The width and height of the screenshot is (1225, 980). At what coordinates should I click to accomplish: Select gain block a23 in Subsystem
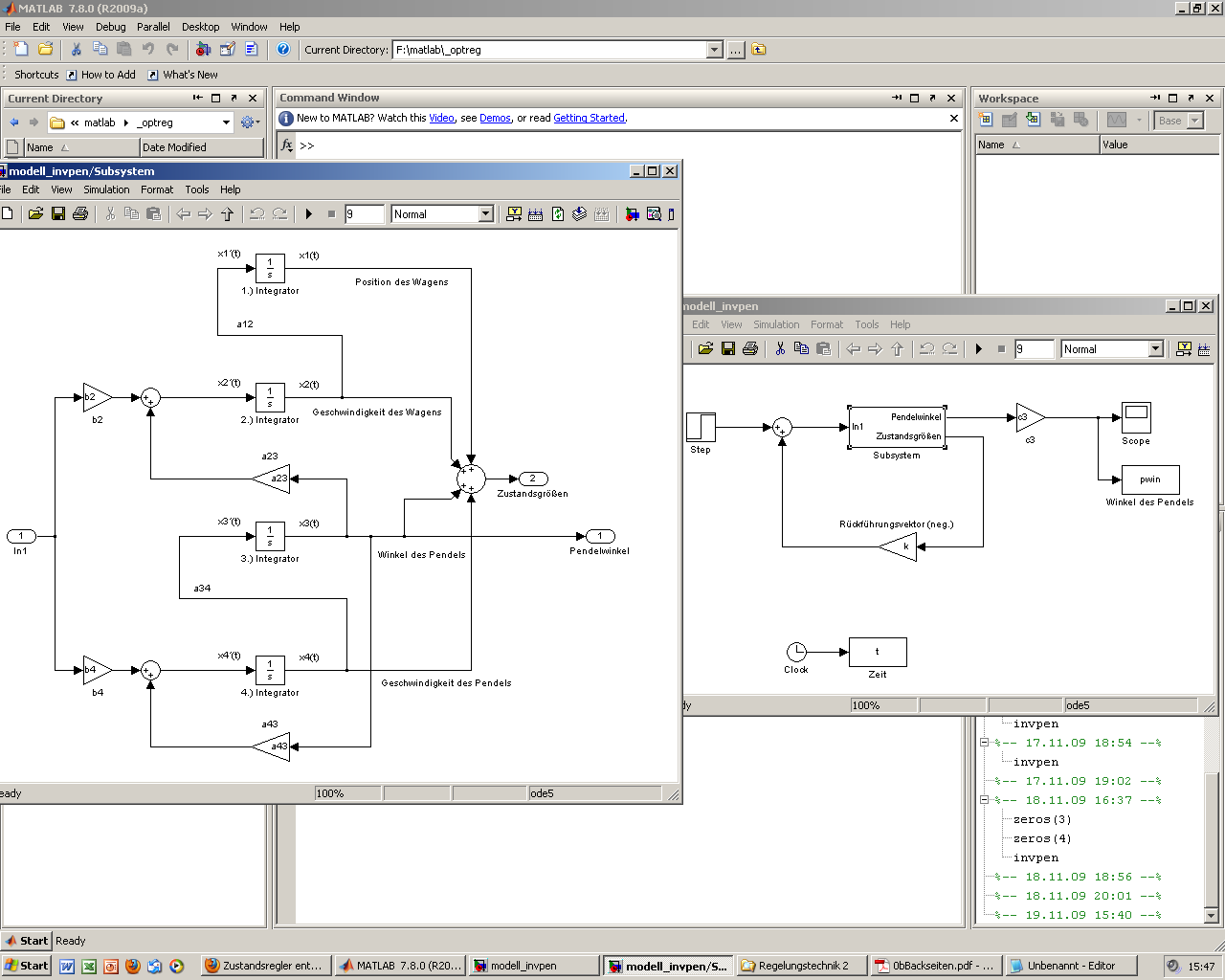(x=272, y=479)
